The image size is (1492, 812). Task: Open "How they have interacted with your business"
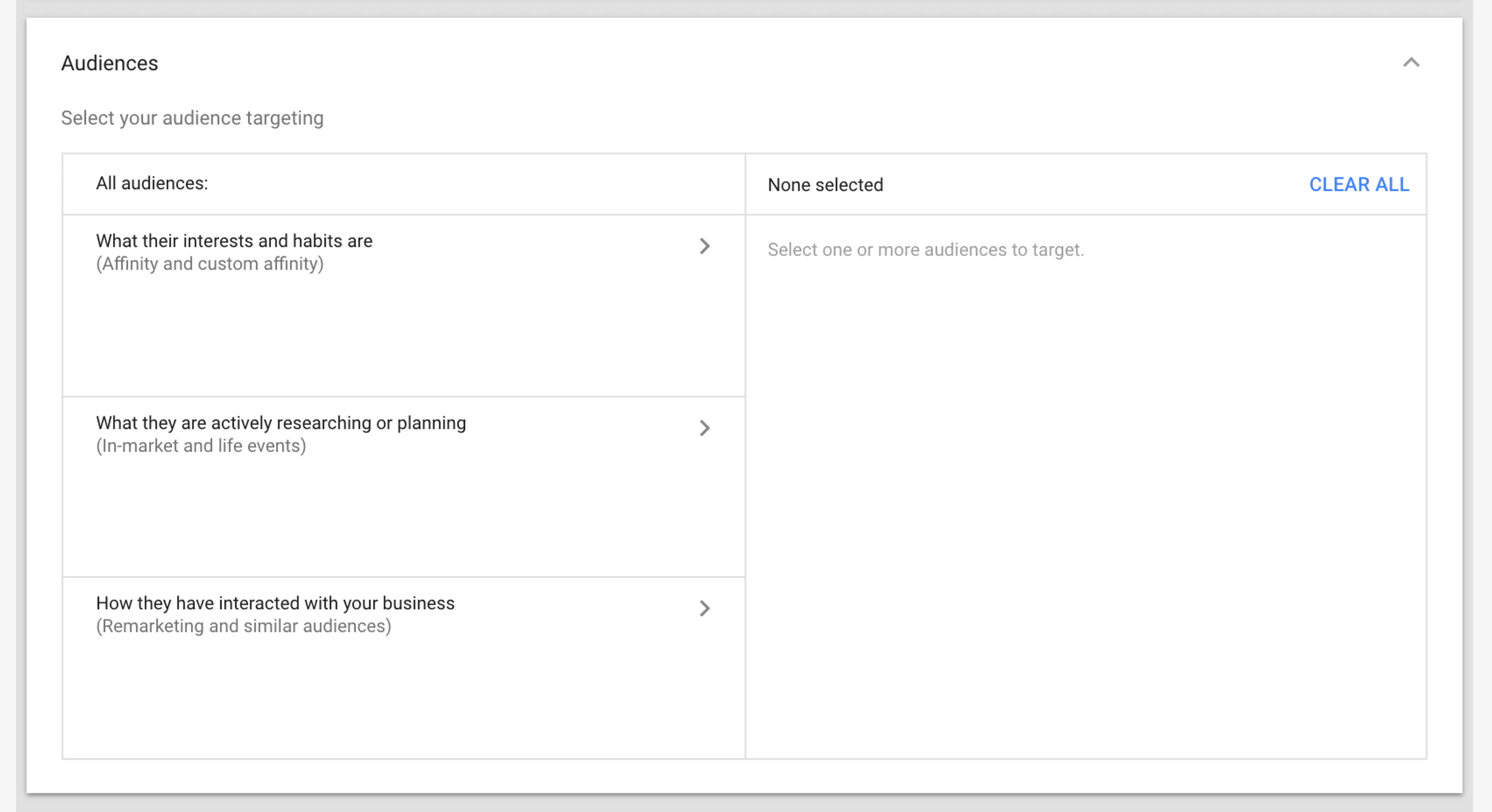275,603
